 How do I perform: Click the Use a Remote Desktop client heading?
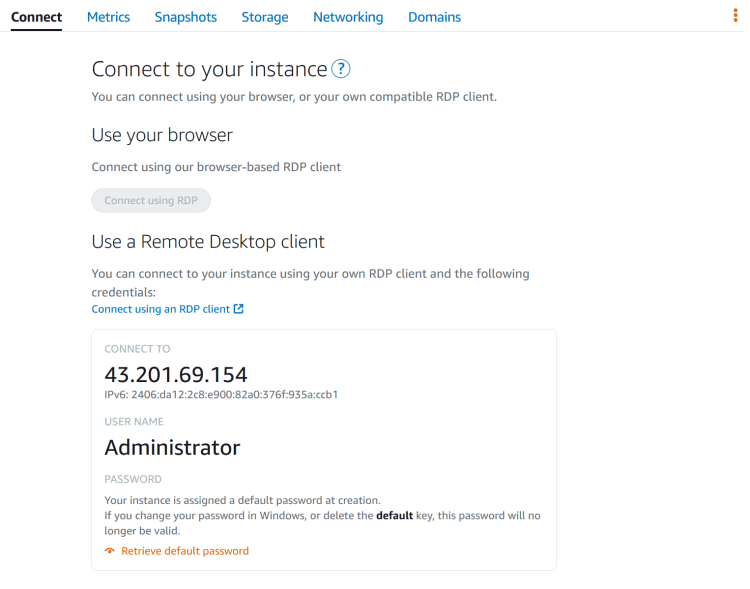click(208, 241)
